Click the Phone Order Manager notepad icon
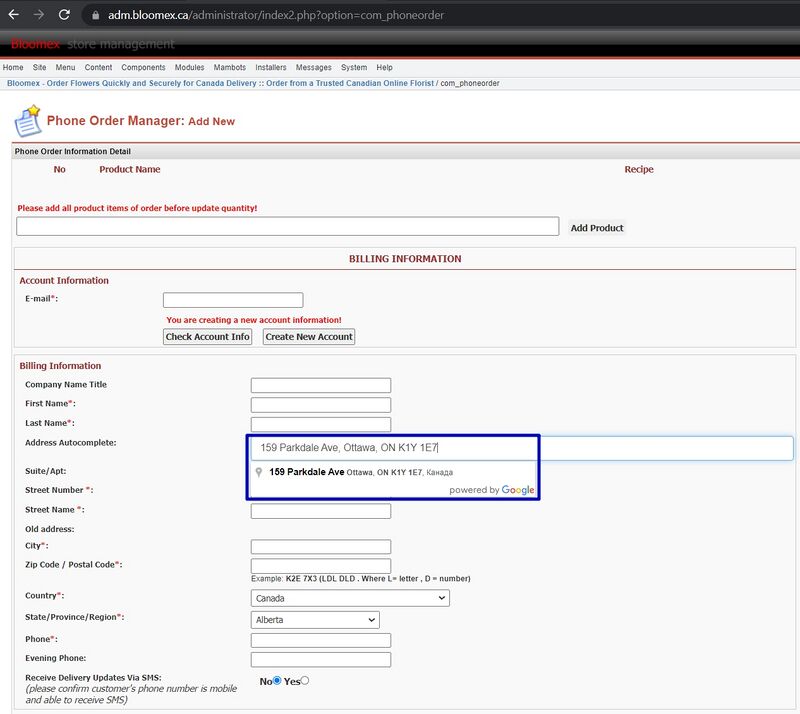The width and height of the screenshot is (800, 714). click(x=28, y=121)
